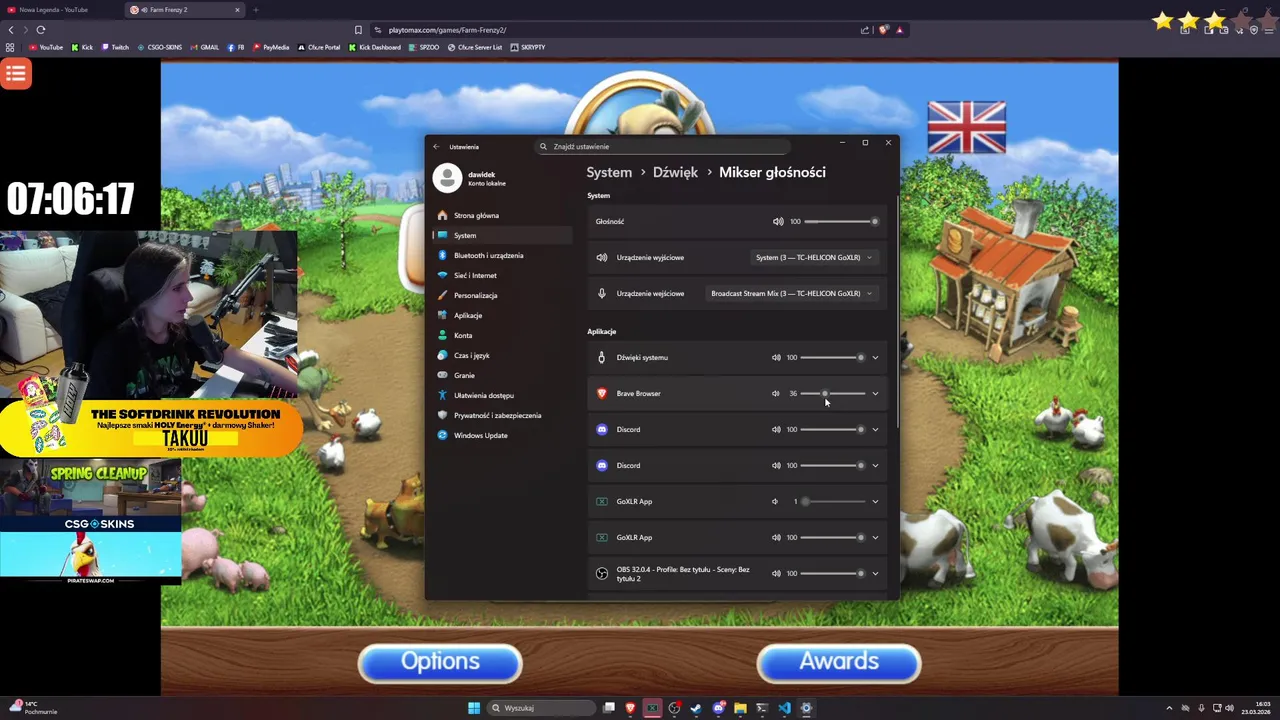Click the game Options button
This screenshot has width=1280, height=720.
point(440,662)
